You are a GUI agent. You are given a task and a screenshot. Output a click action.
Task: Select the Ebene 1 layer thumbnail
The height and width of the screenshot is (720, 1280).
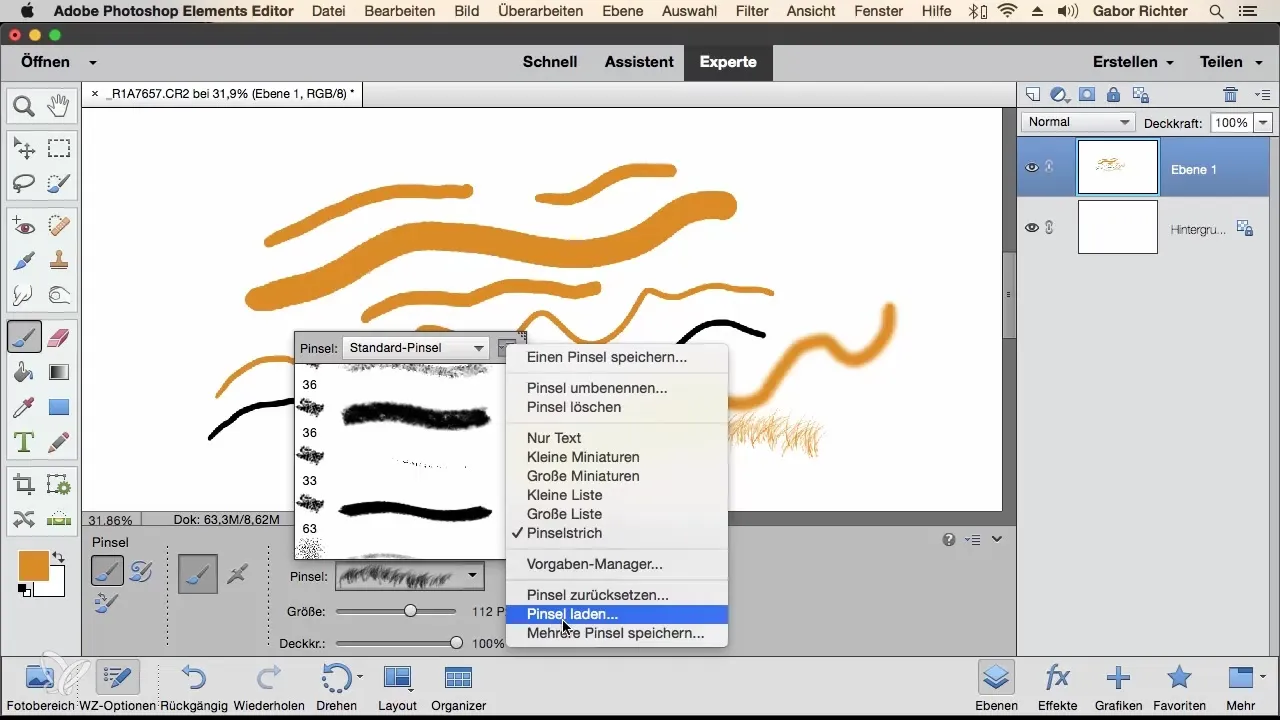1118,167
